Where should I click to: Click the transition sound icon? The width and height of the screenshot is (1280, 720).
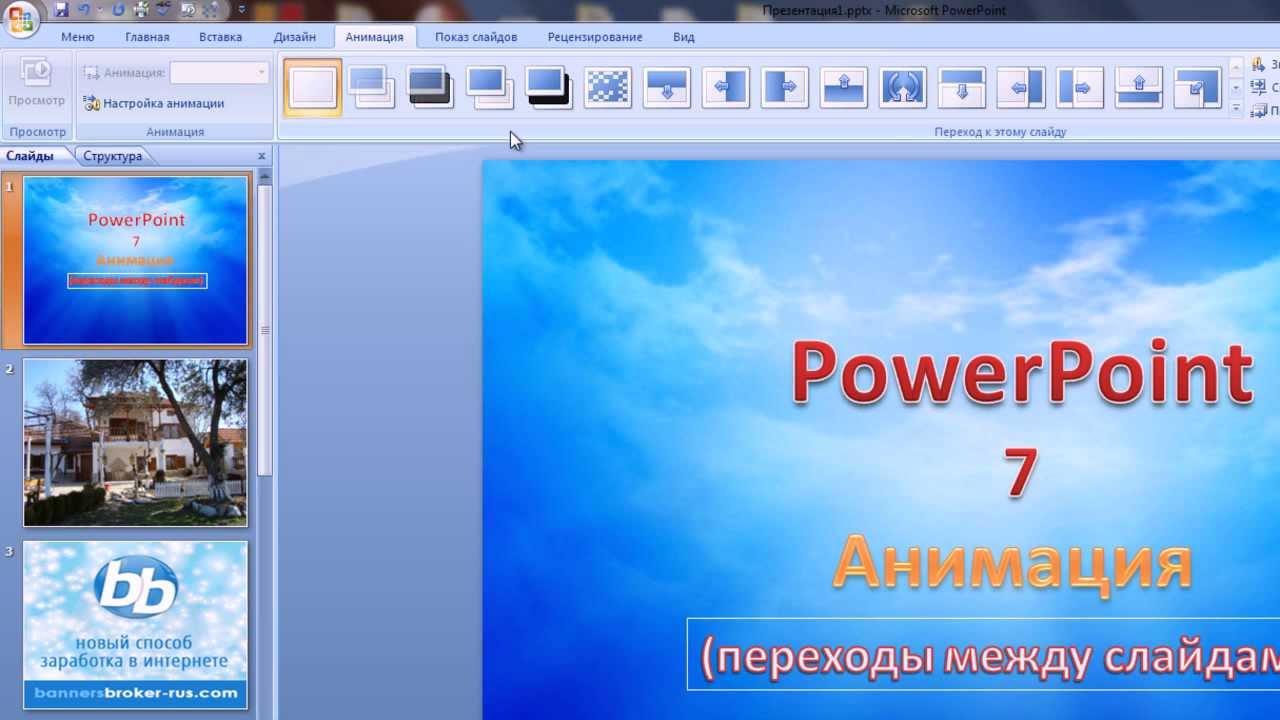pos(1259,65)
